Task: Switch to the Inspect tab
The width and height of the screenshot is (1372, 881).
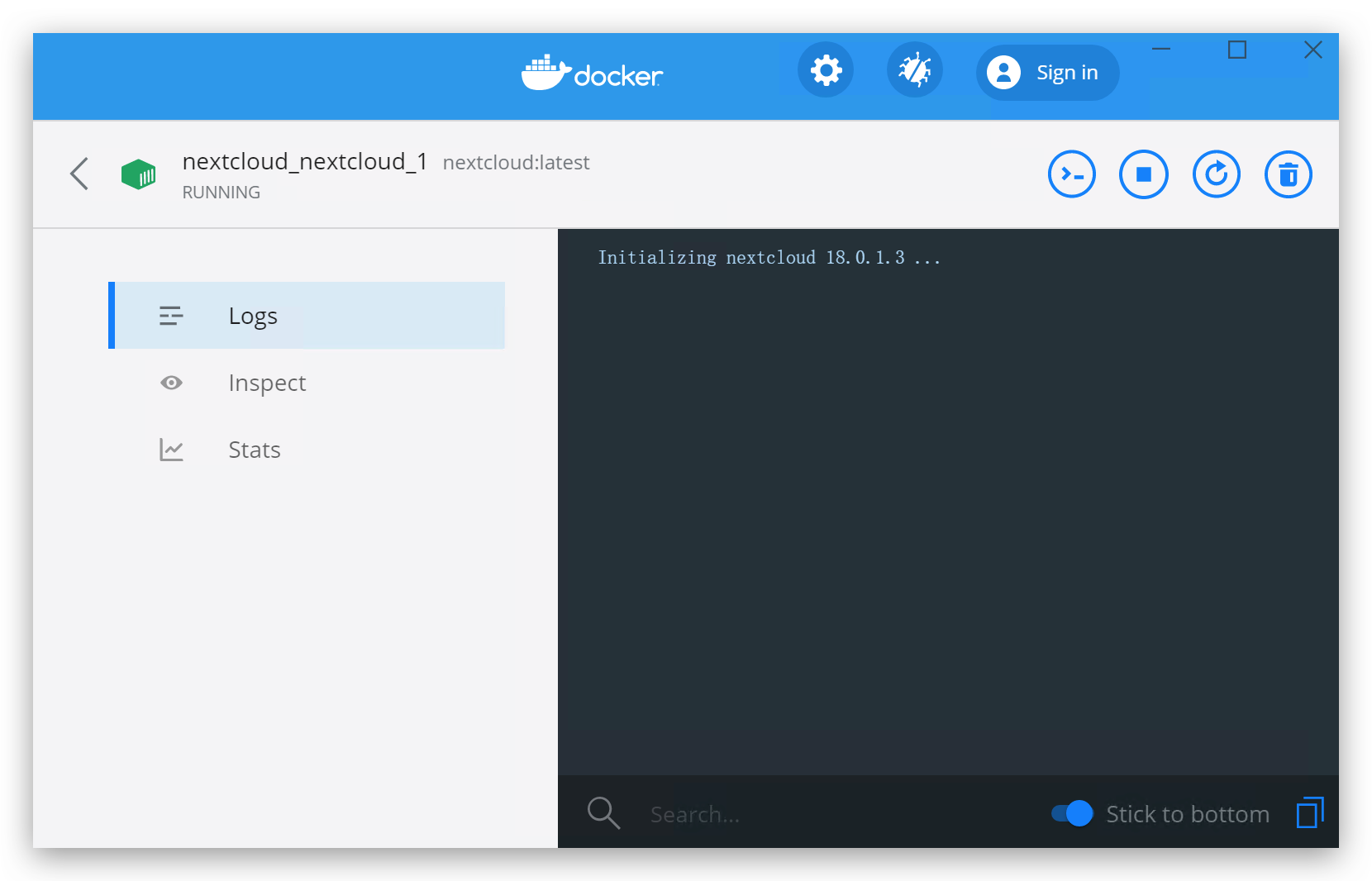Action: [307, 383]
